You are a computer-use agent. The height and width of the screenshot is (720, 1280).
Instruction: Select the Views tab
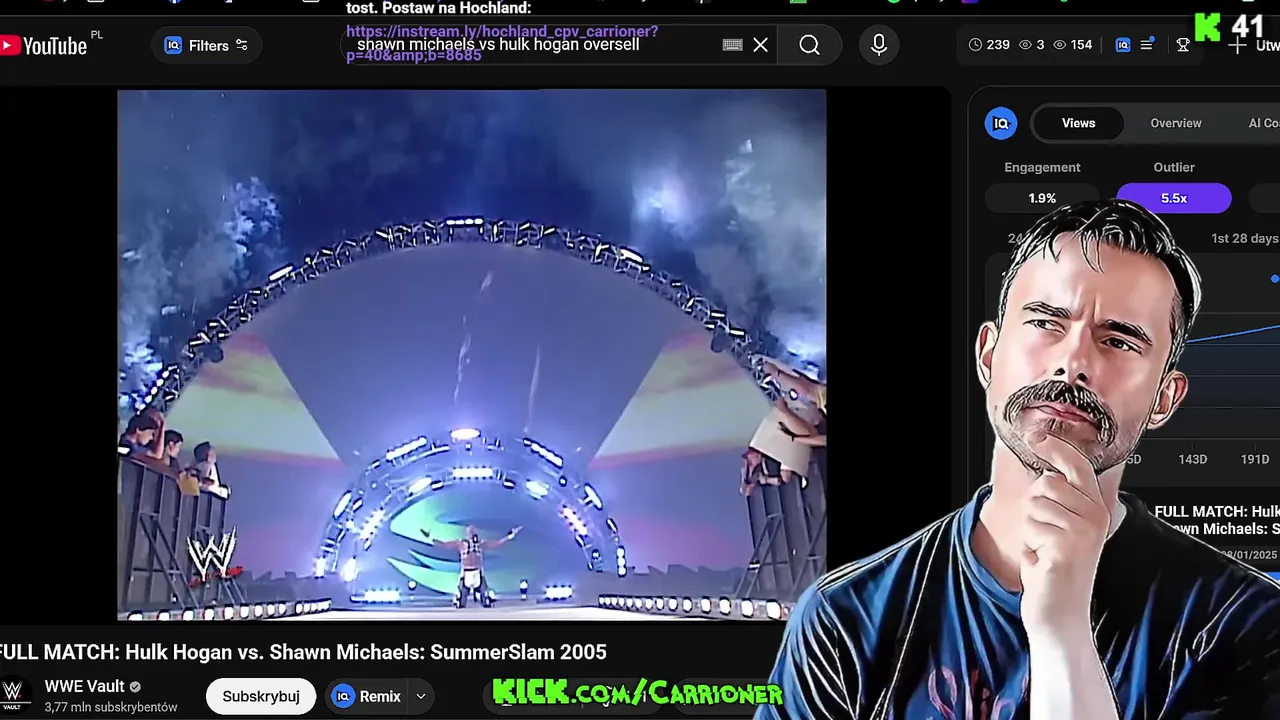click(x=1078, y=123)
